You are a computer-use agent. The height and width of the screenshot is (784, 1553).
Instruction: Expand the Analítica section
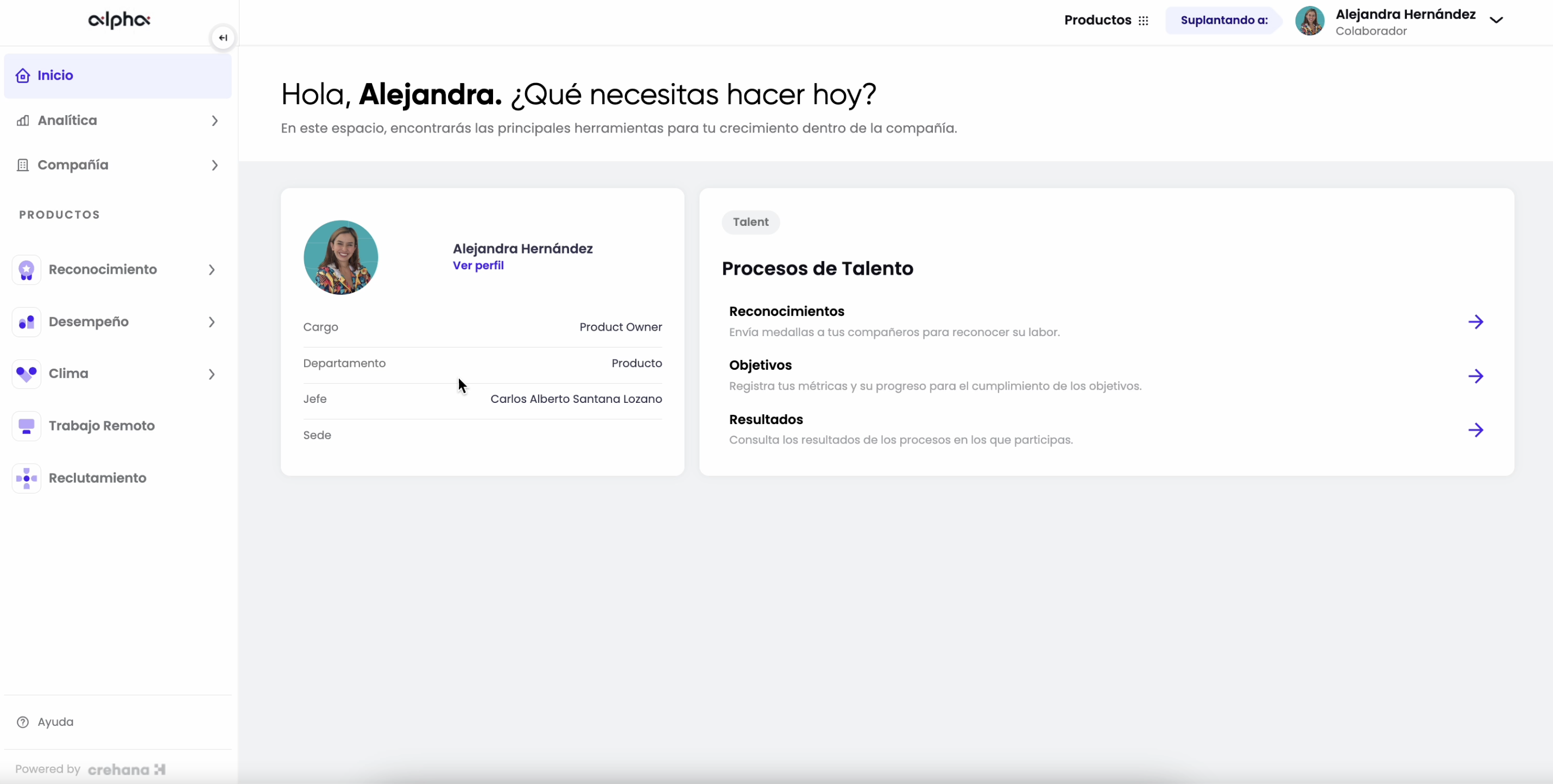point(215,121)
